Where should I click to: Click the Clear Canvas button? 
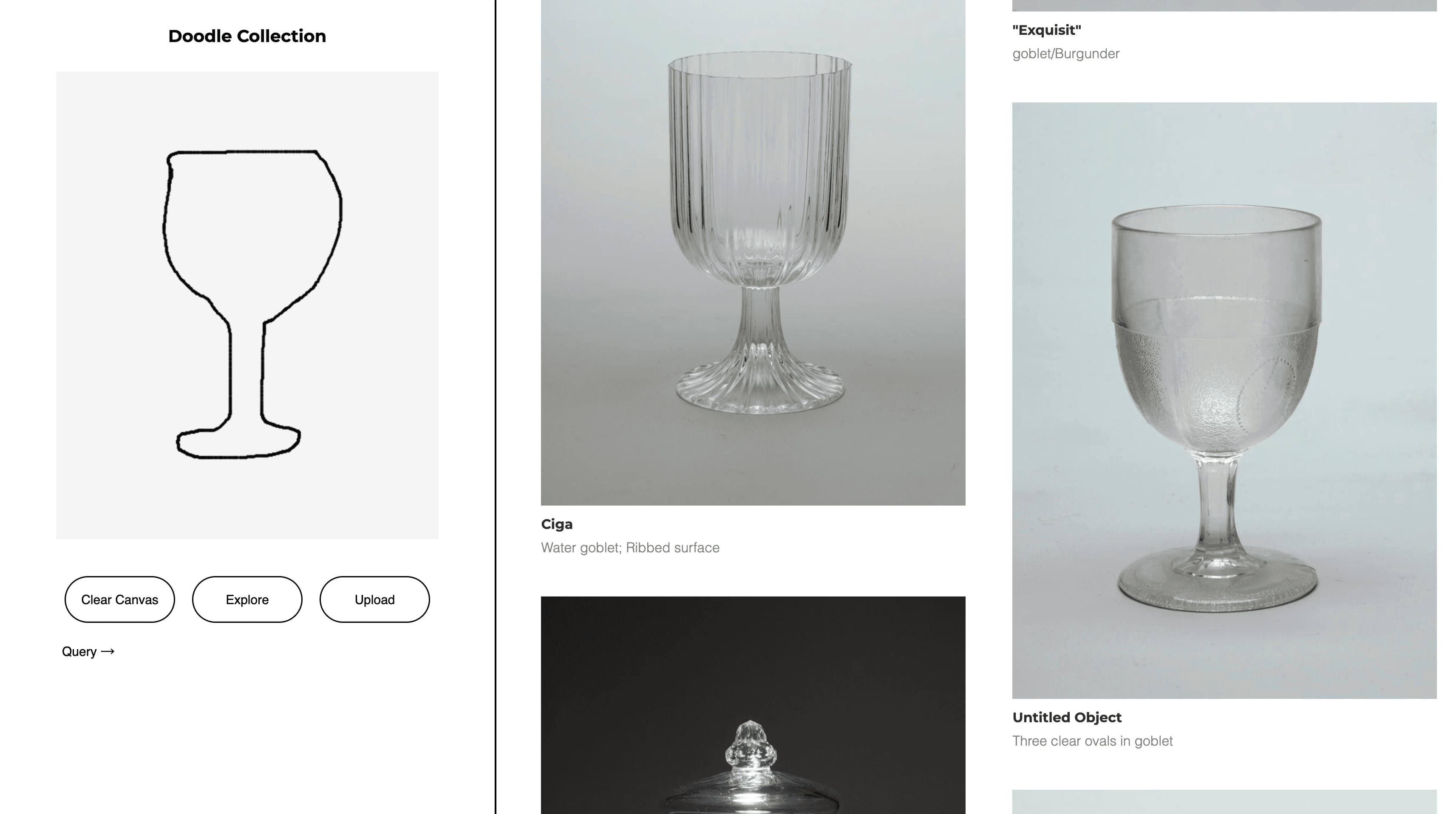(x=119, y=599)
